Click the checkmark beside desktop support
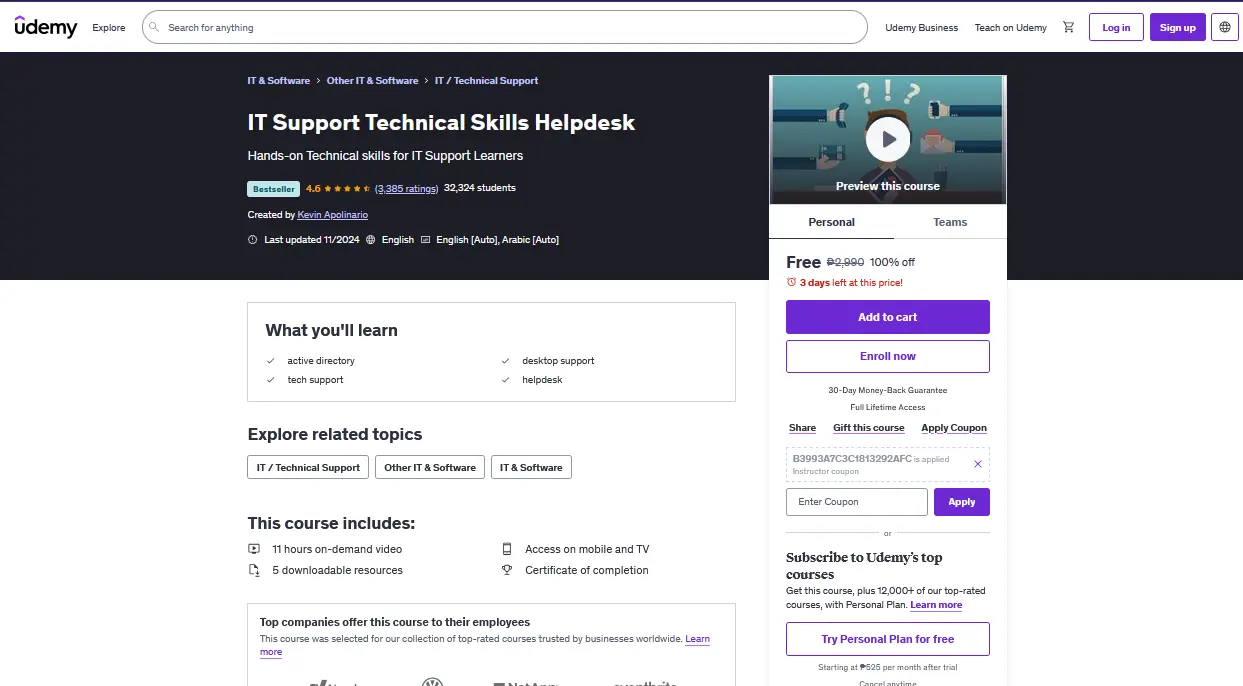 click(x=506, y=361)
